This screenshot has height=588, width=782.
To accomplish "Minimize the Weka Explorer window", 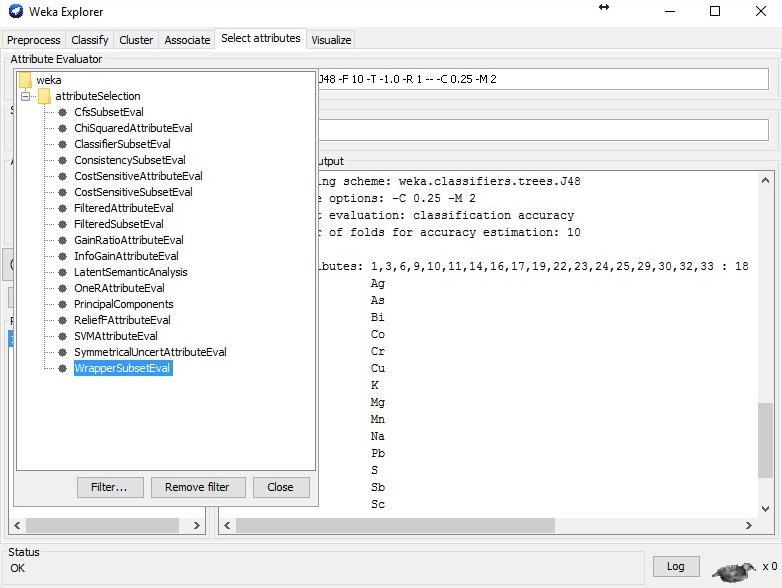I will coord(670,11).
